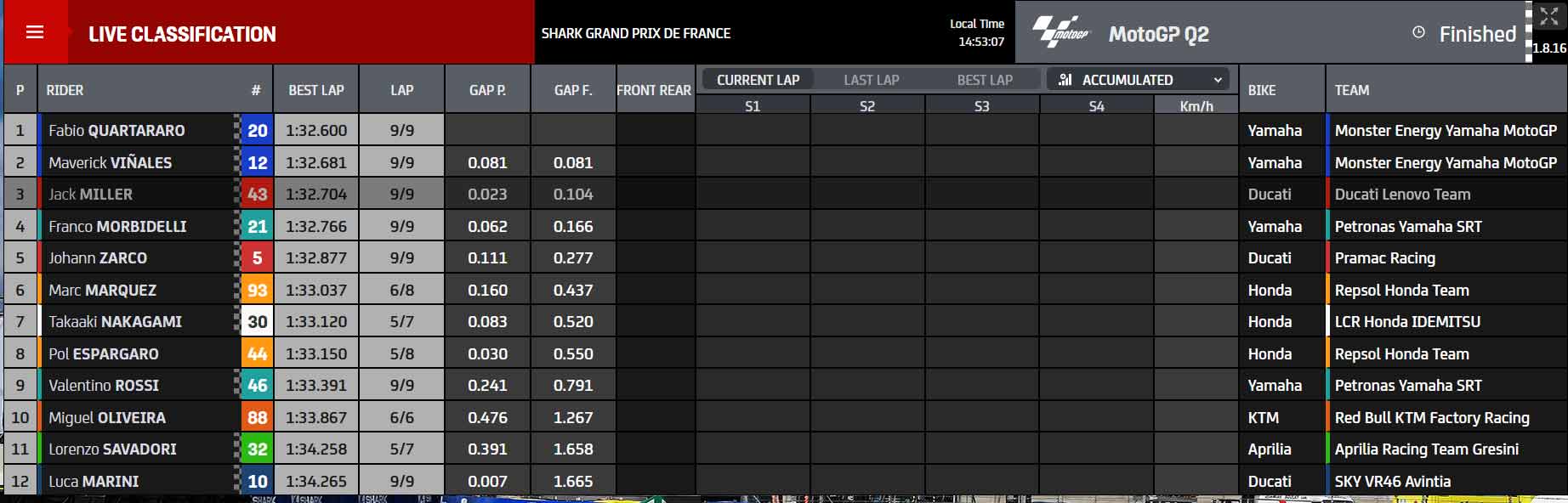1568x503 pixels.
Task: Select rider Takaaki NAKAGAMI
Action: pyautogui.click(x=115, y=321)
